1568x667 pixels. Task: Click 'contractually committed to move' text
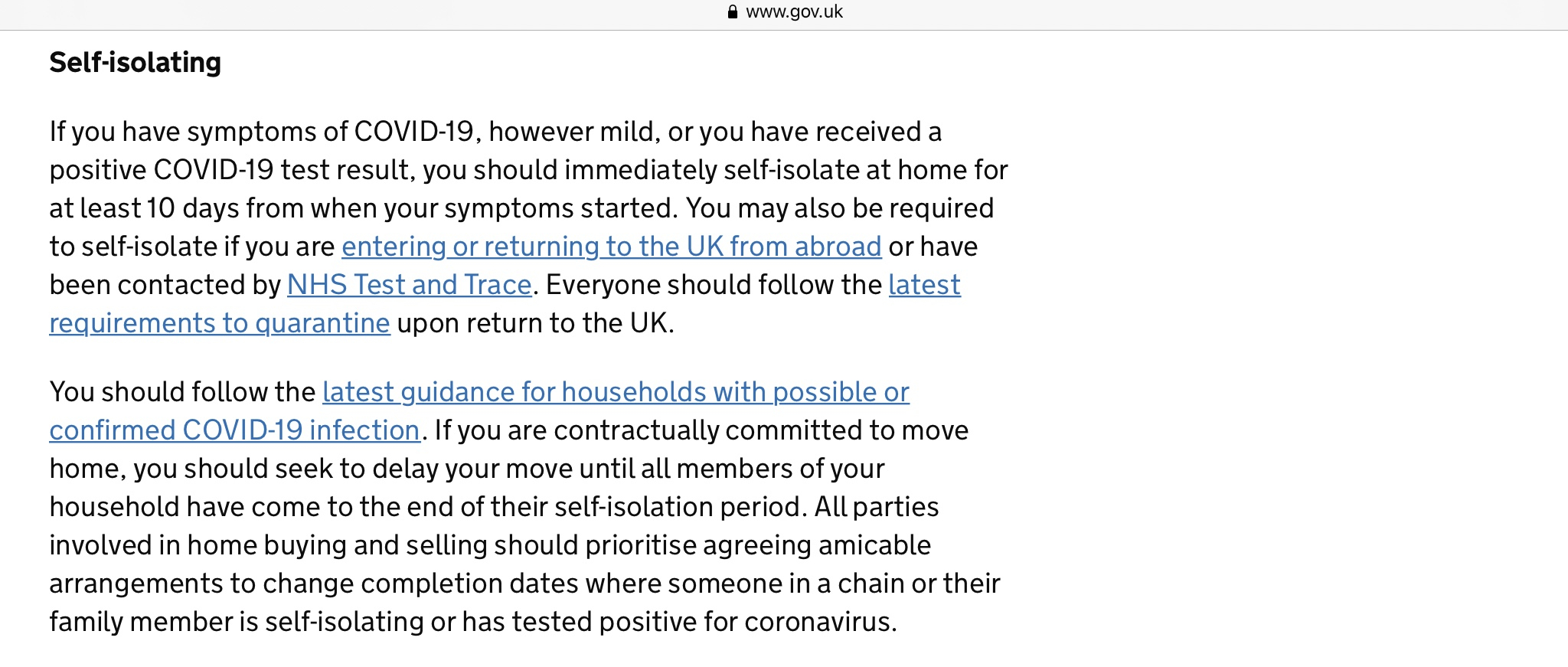point(761,430)
